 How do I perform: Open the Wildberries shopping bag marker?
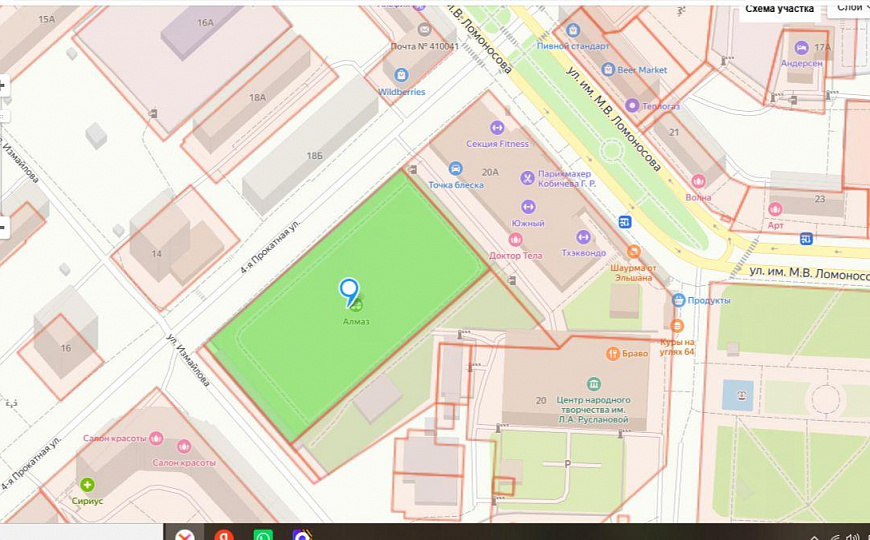point(401,75)
